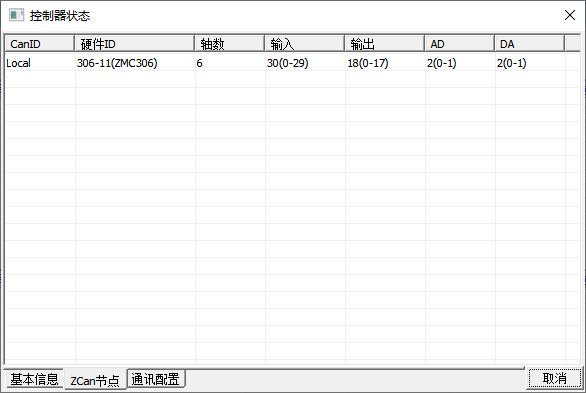Click the 取消 button

click(x=555, y=378)
